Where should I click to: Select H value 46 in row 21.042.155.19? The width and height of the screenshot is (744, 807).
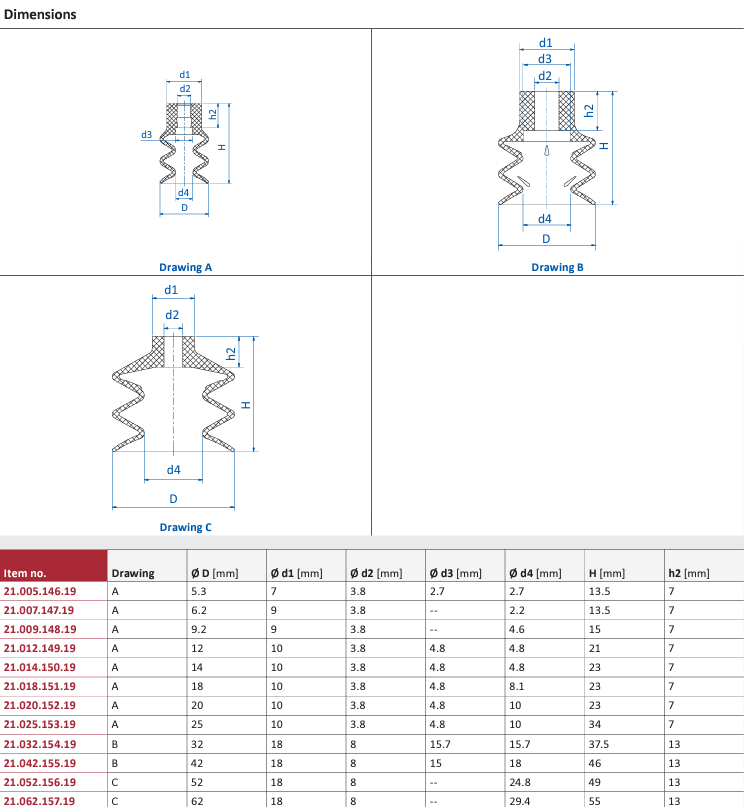(595, 763)
